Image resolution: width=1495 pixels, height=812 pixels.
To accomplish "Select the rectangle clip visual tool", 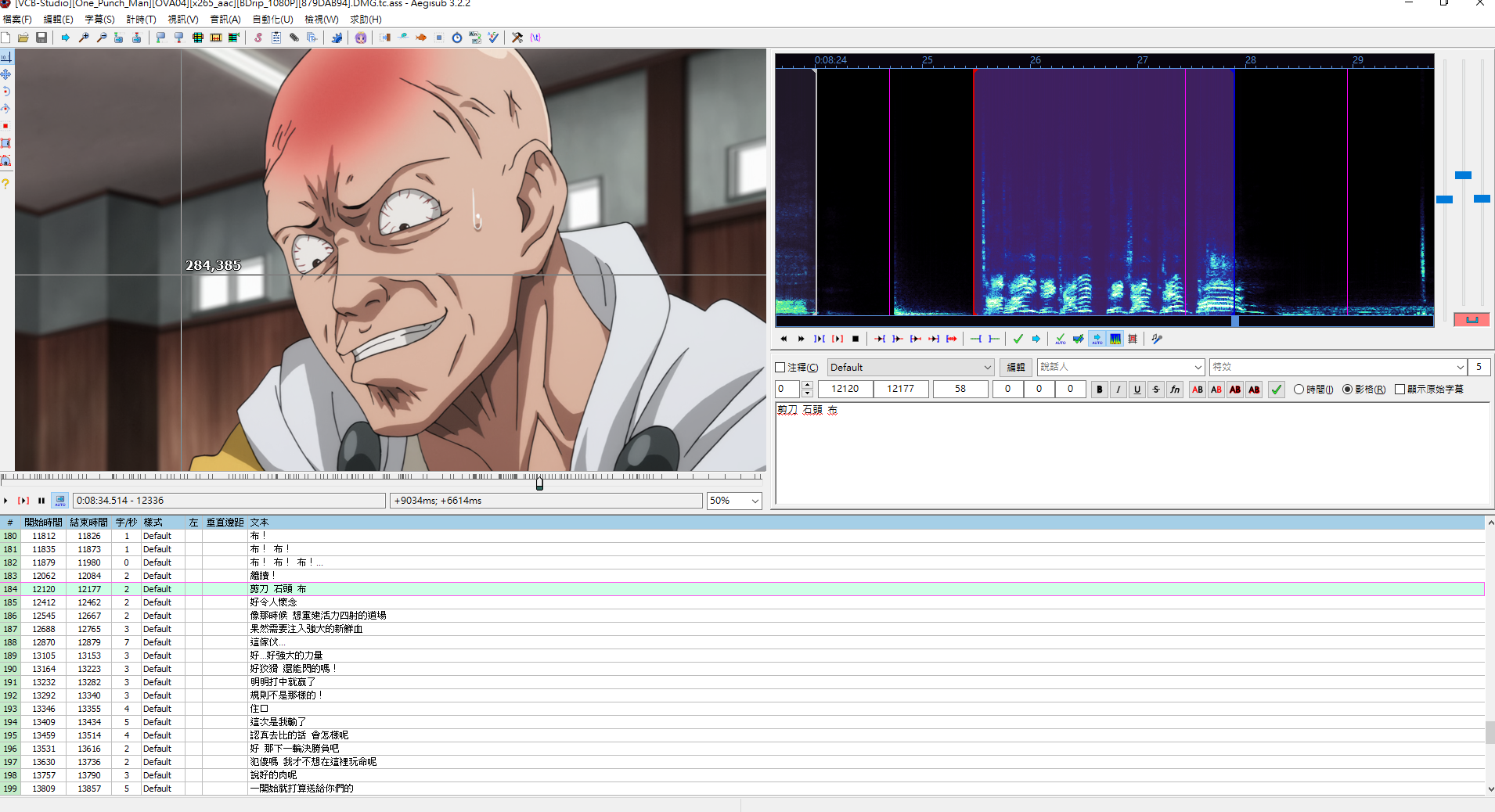I will [x=6, y=143].
